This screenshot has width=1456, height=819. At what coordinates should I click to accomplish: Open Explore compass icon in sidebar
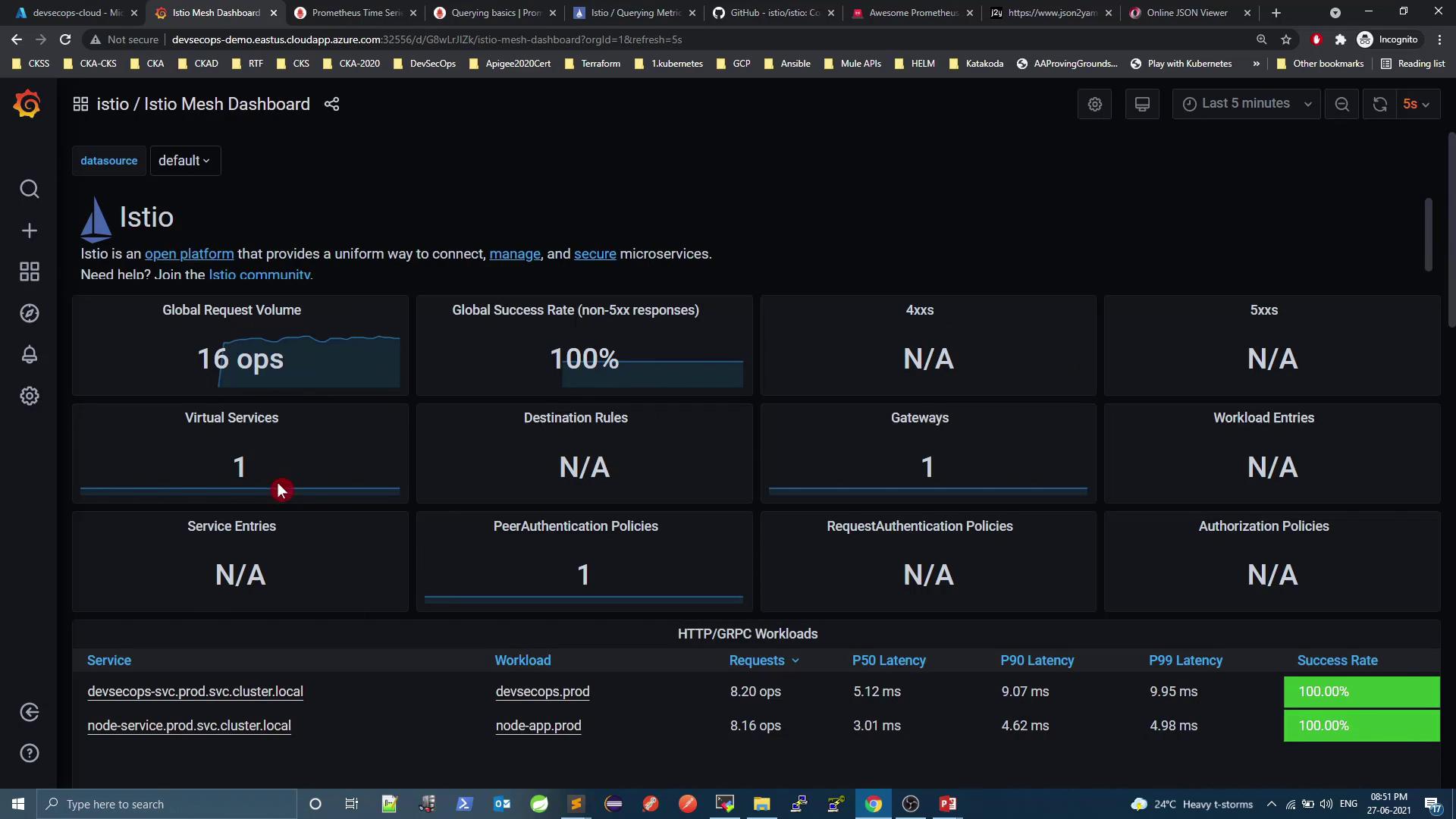(29, 313)
